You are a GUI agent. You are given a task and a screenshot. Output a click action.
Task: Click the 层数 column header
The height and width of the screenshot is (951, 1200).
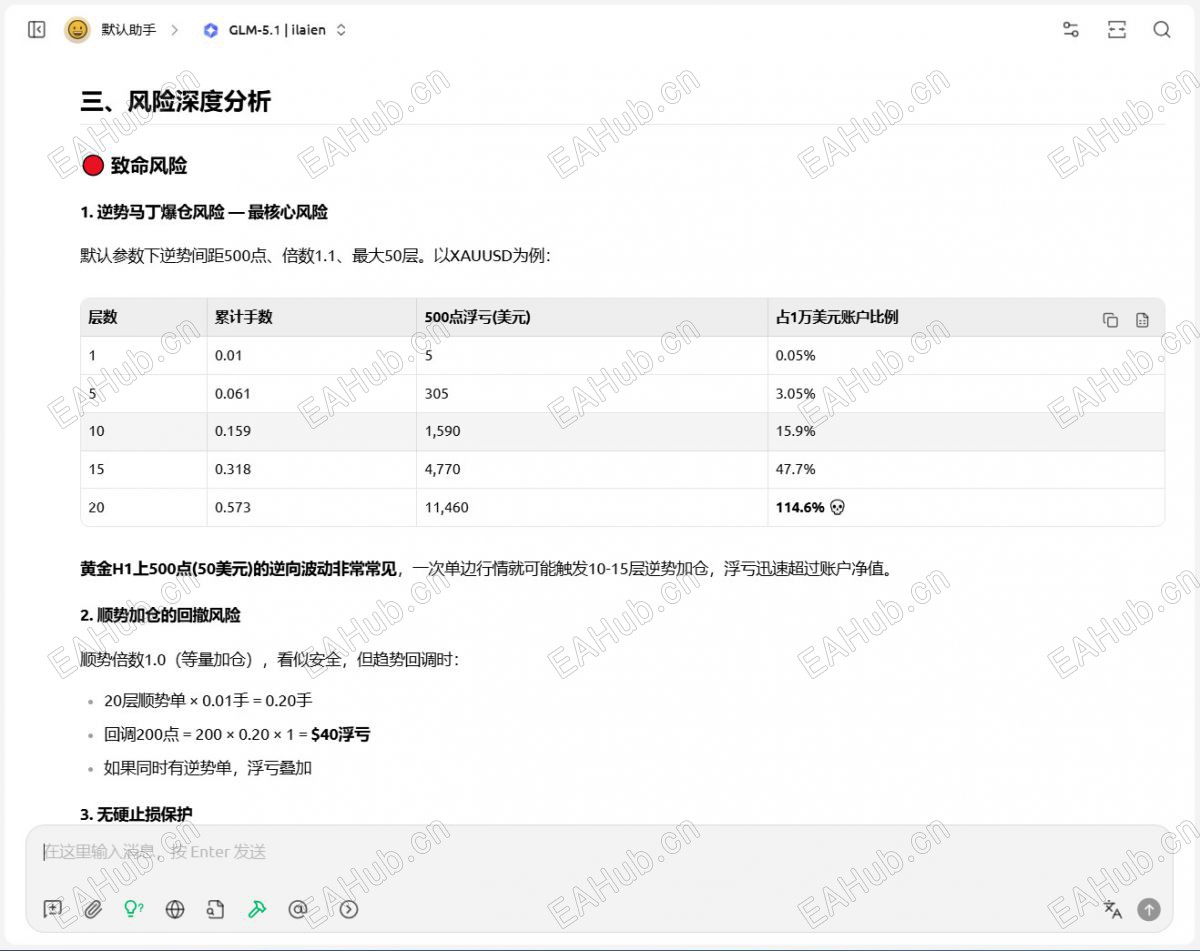143,317
